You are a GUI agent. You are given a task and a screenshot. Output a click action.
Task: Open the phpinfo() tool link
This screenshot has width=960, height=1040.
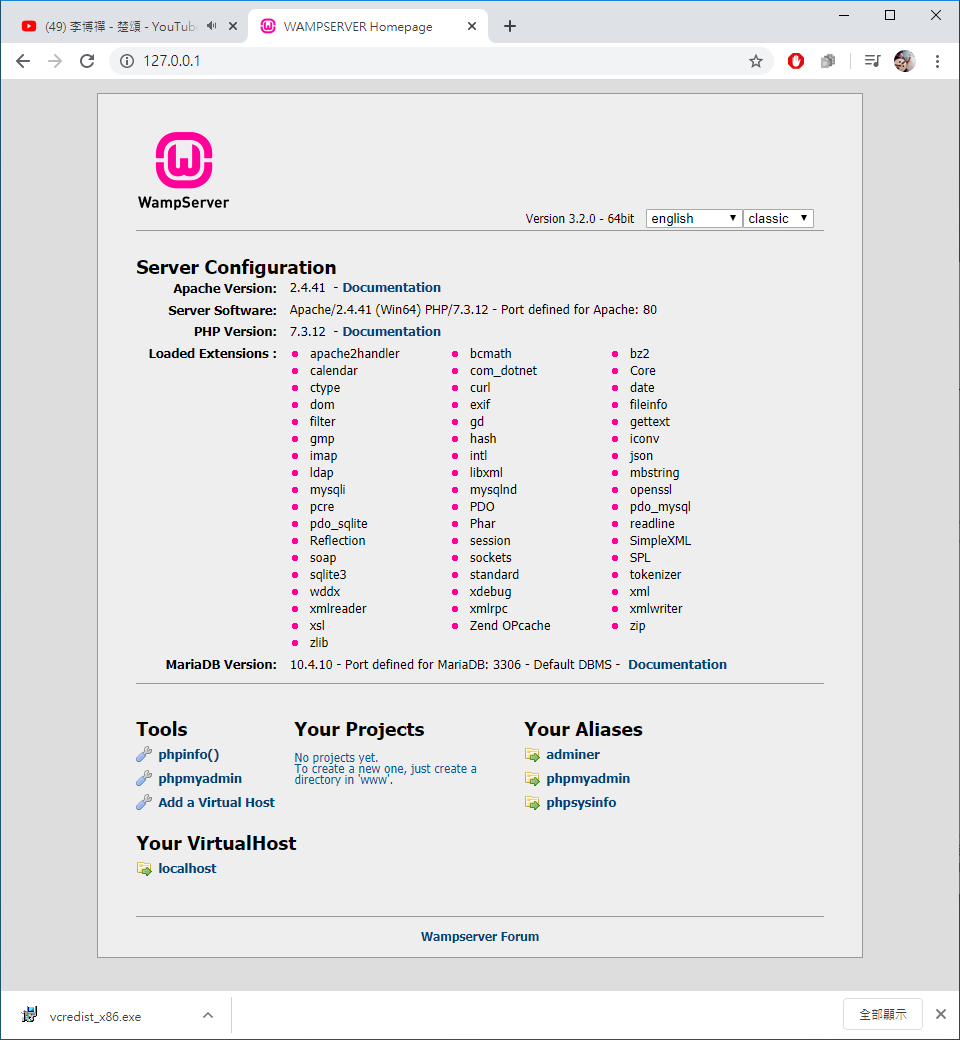(188, 754)
